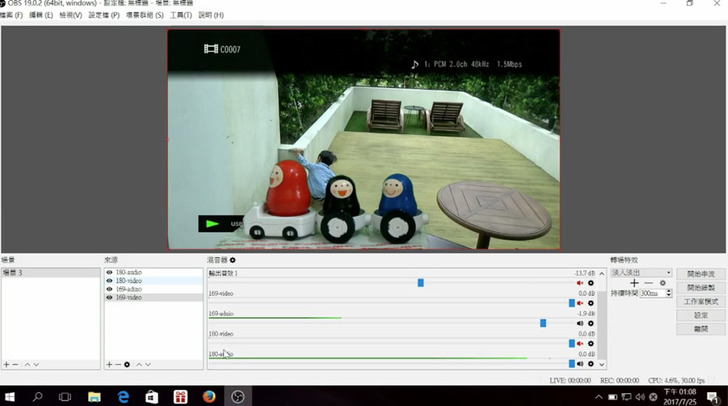Image resolution: width=728 pixels, height=406 pixels.
Task: Open the 淡入淡出 transition dropdown
Action: pyautogui.click(x=641, y=273)
